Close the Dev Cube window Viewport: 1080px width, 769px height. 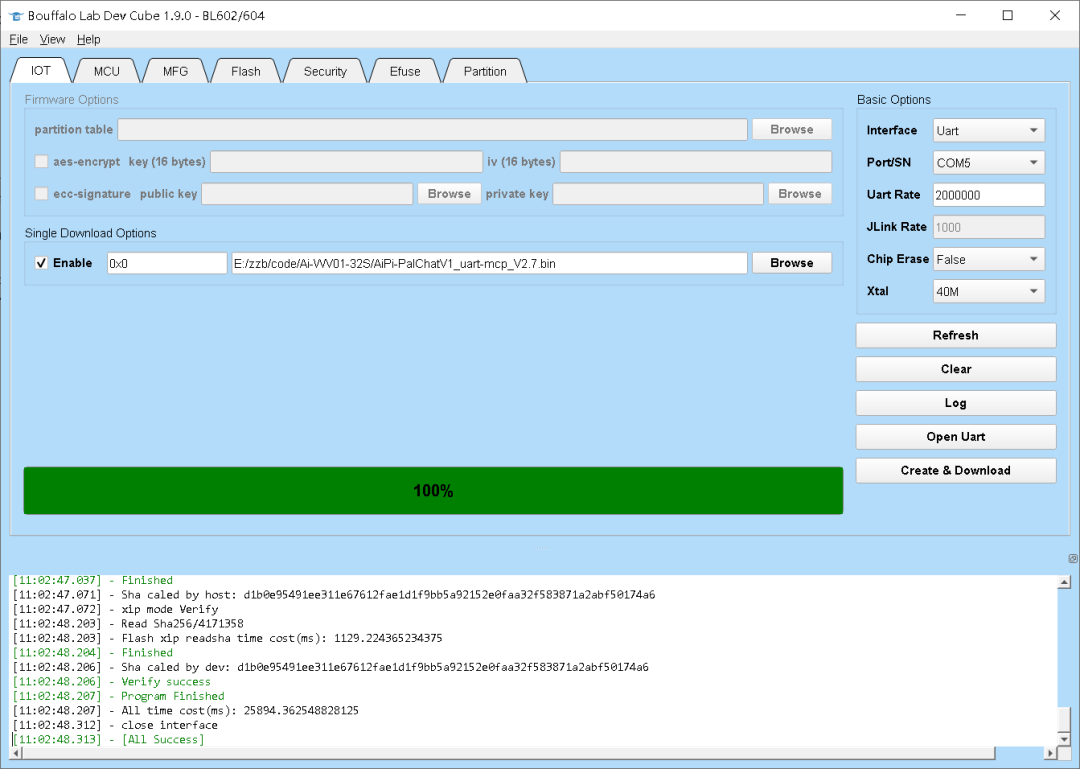(x=1055, y=15)
